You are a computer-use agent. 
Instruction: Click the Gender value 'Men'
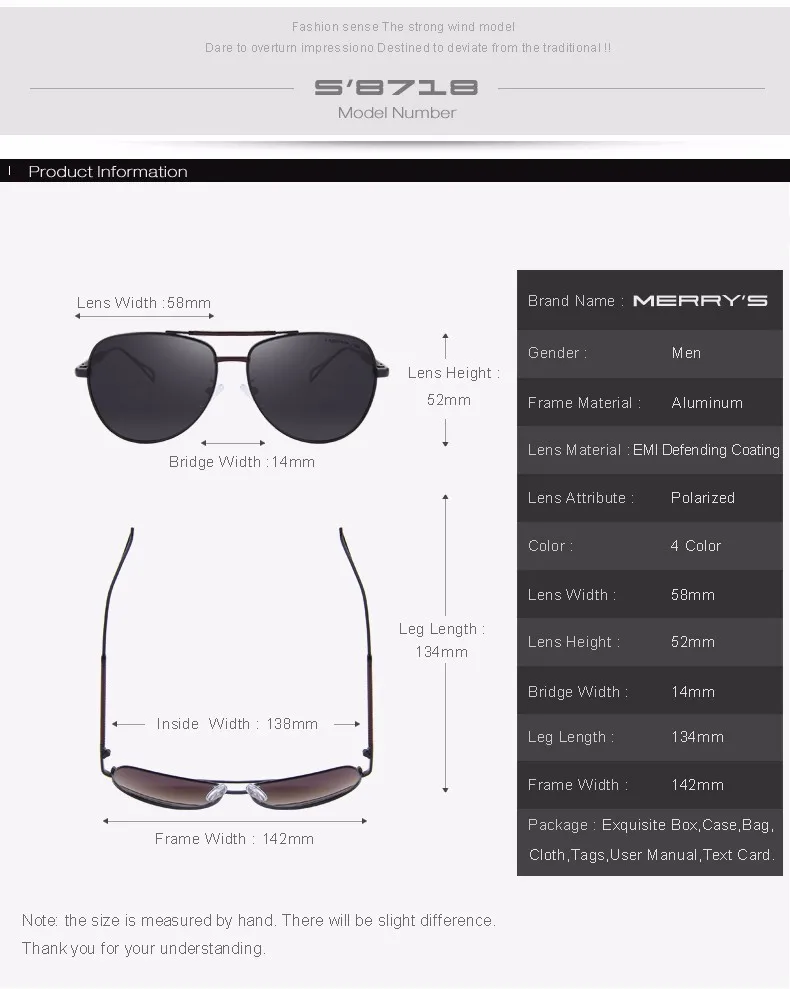point(687,353)
